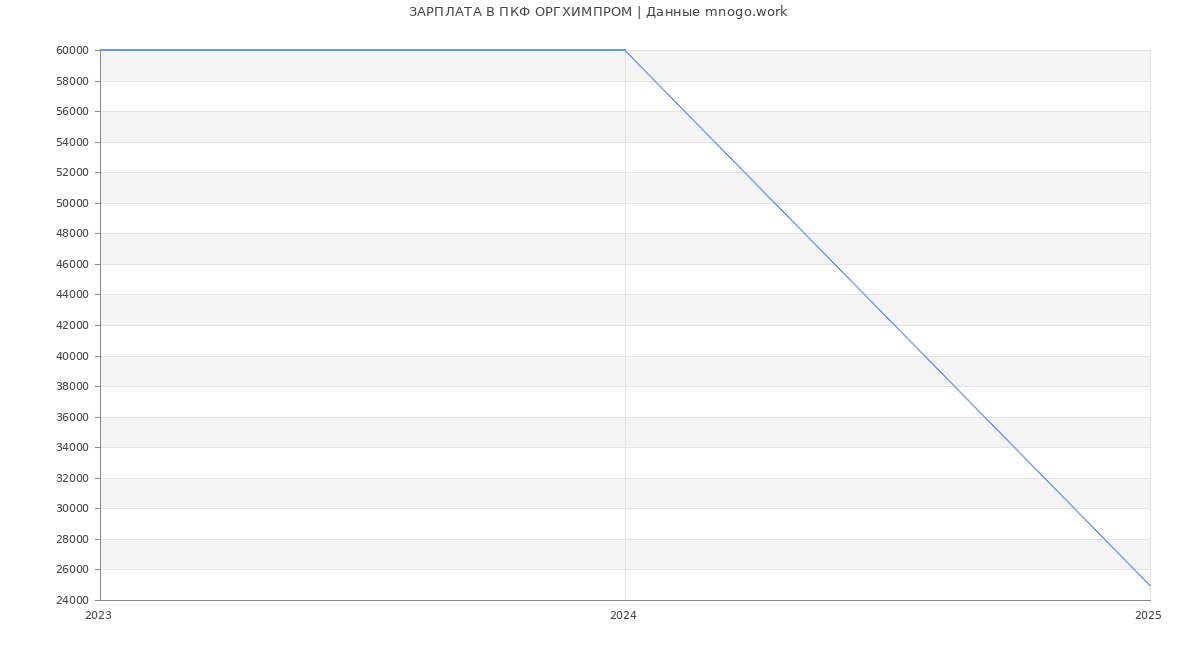Click the 26000 y-axis label
Screen dimensions: 1200x650
74,569
